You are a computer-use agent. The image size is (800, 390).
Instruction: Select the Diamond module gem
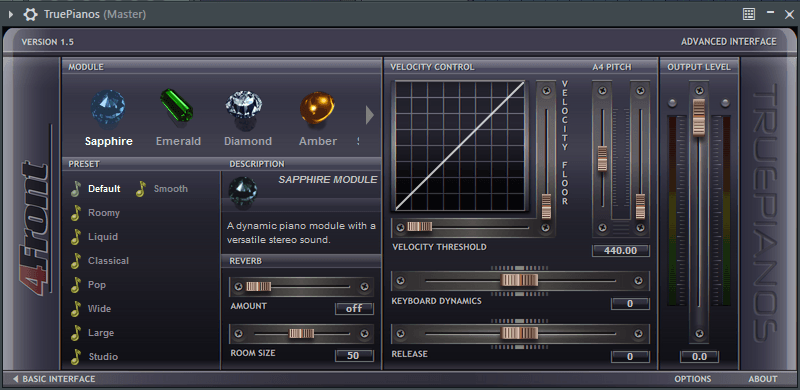pyautogui.click(x=244, y=108)
